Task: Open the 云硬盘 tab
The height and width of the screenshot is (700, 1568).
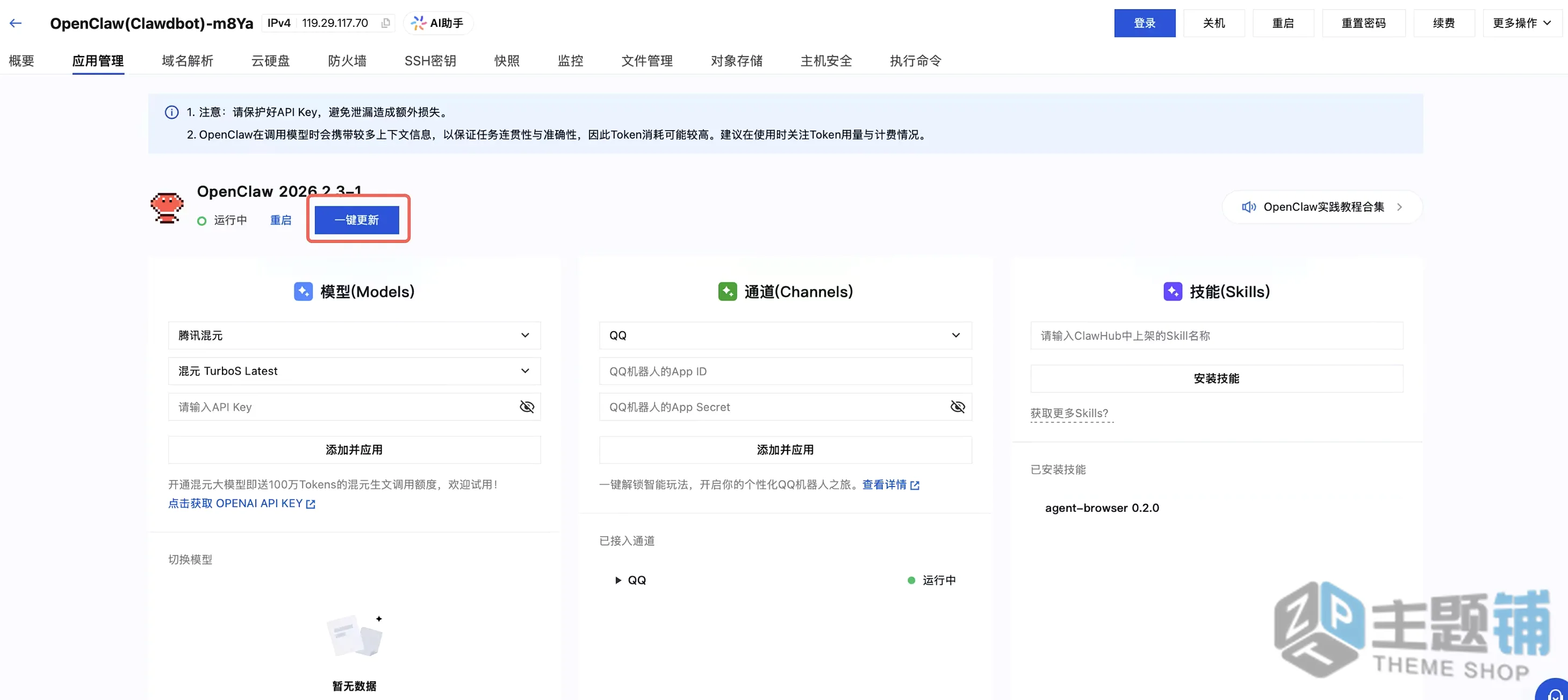Action: click(270, 61)
